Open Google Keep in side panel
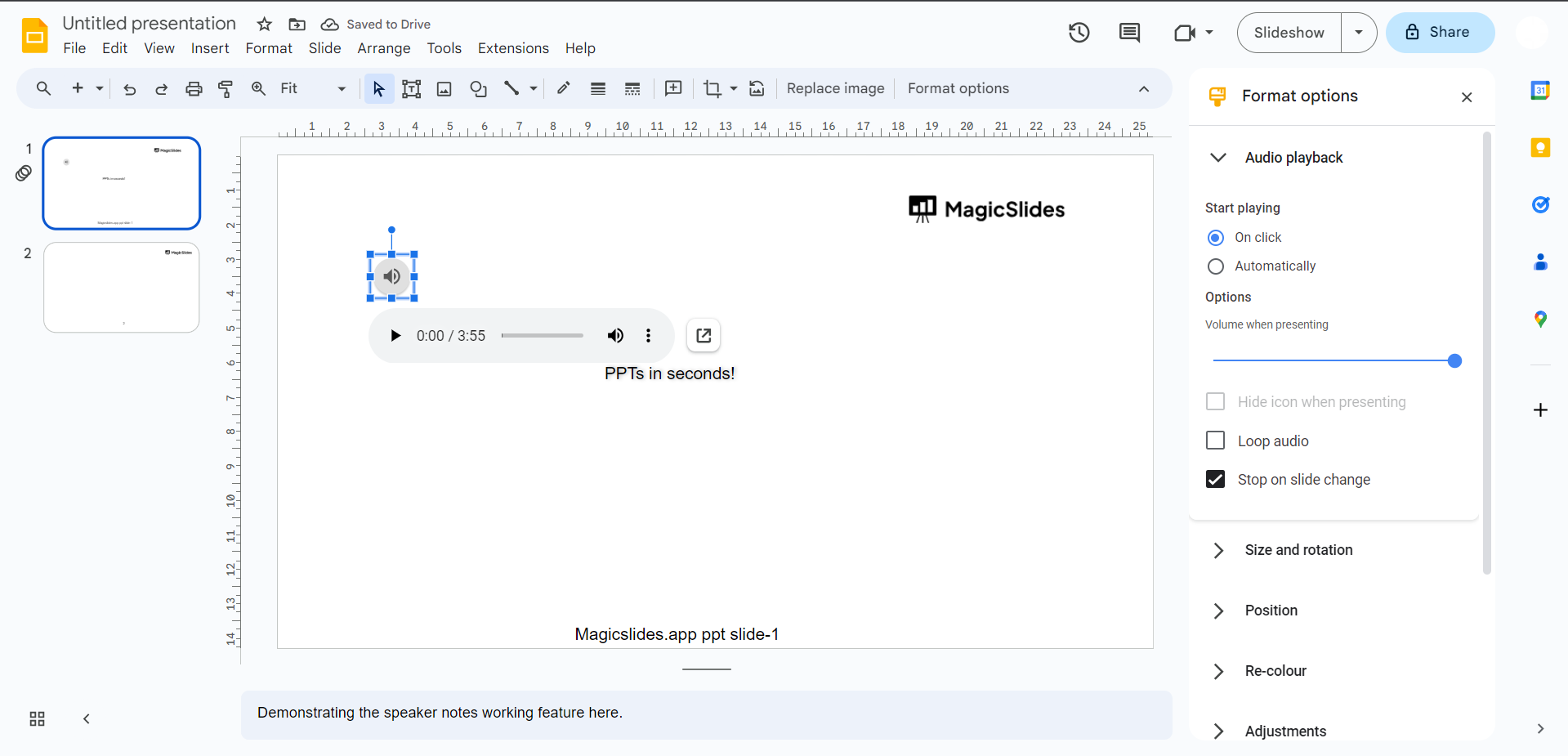 (1540, 148)
